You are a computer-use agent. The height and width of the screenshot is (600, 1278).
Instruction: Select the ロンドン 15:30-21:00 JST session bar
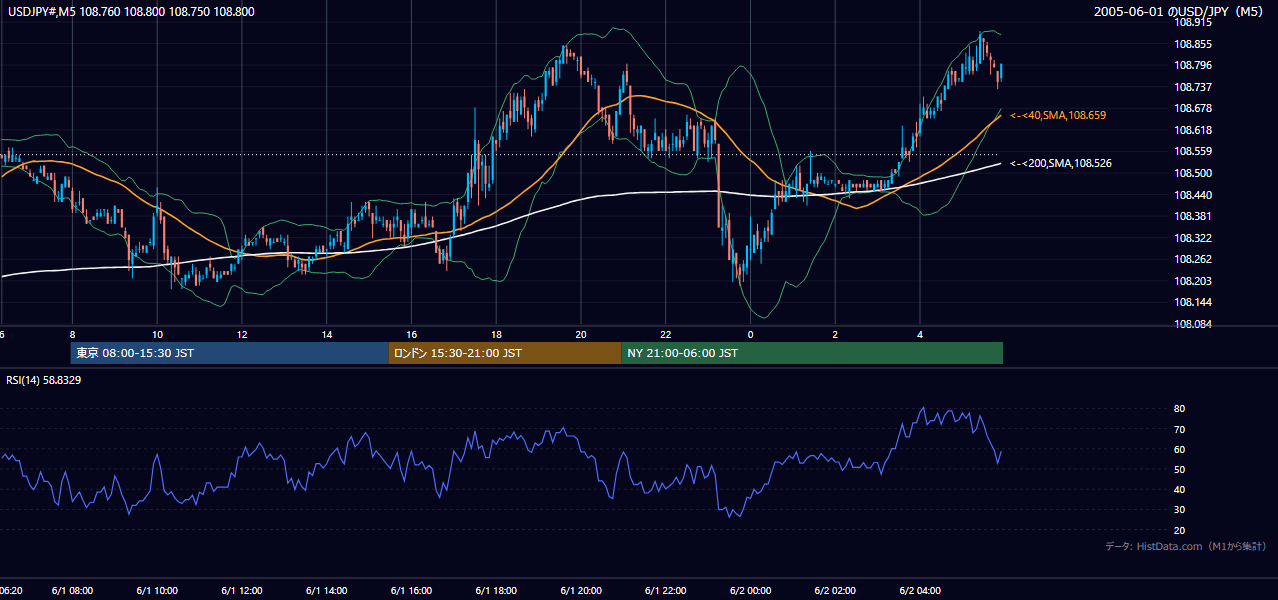pos(505,353)
